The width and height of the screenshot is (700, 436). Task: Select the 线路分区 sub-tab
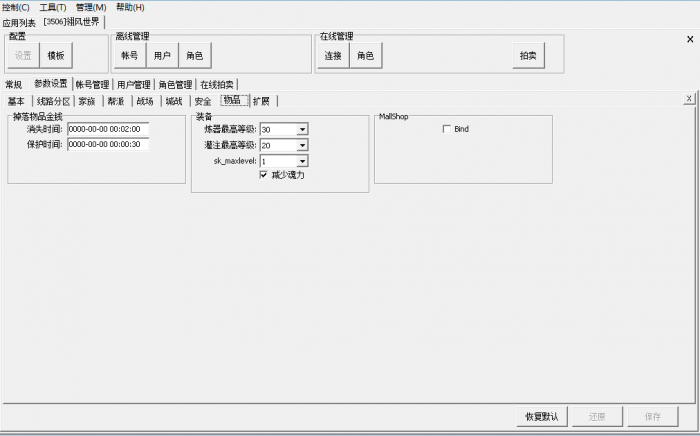point(53,101)
